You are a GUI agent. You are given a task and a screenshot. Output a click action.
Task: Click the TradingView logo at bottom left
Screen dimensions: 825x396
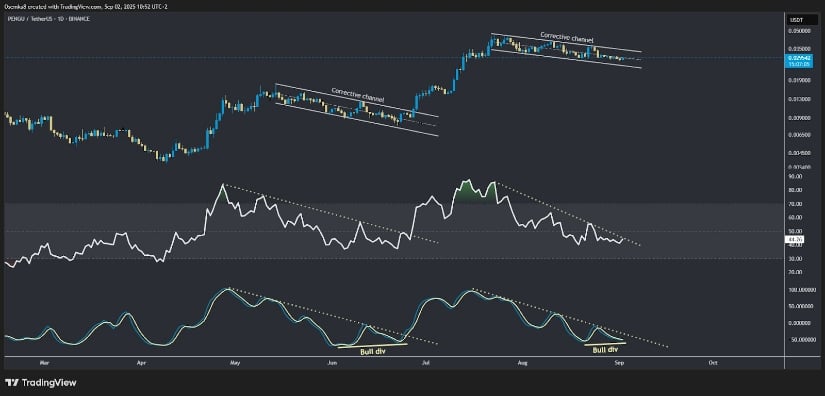tap(41, 382)
